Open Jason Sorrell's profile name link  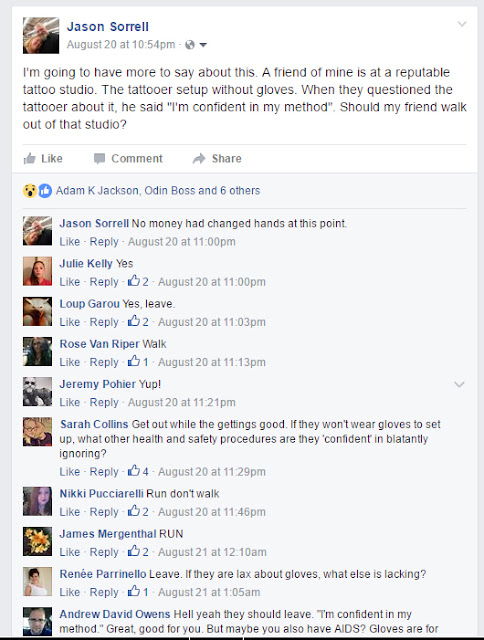[x=108, y=27]
